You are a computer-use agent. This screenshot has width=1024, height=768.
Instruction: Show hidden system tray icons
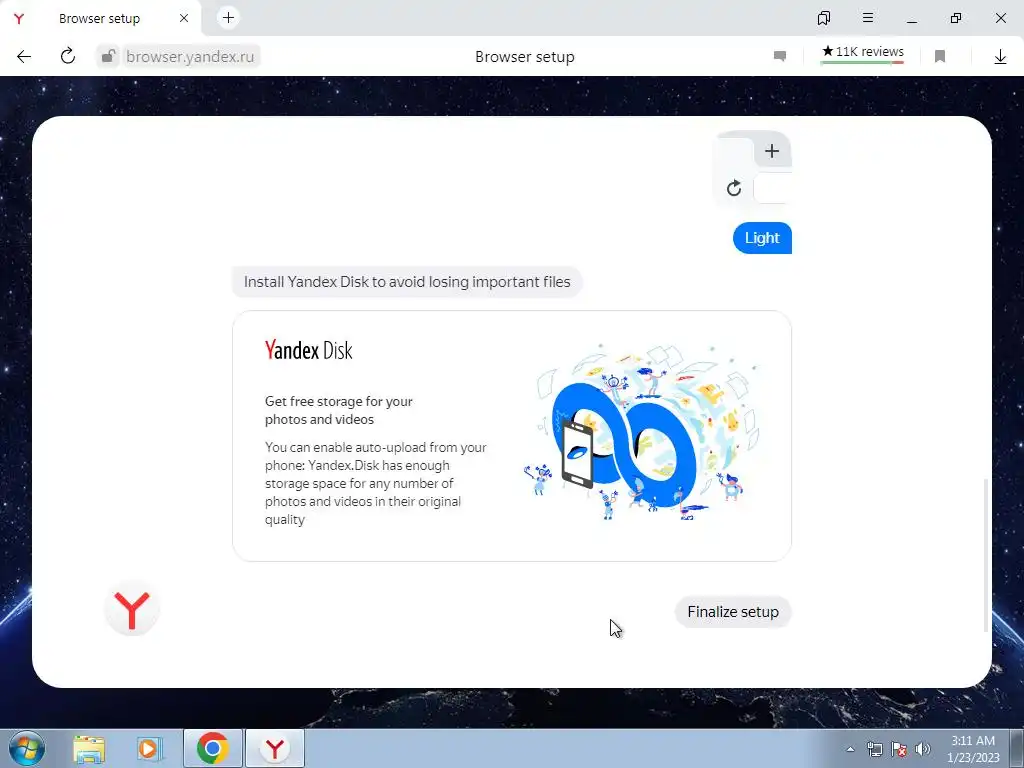click(850, 749)
